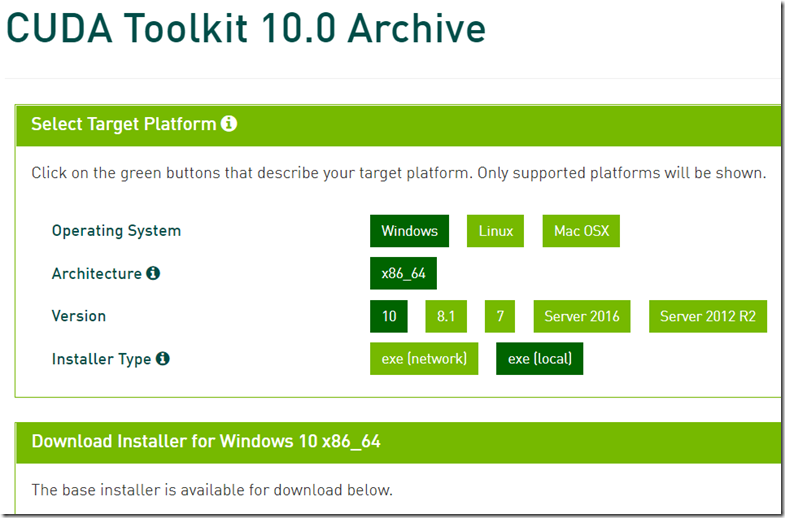Choose Server 2012 R2 version
This screenshot has height=518, width=785.
point(708,316)
